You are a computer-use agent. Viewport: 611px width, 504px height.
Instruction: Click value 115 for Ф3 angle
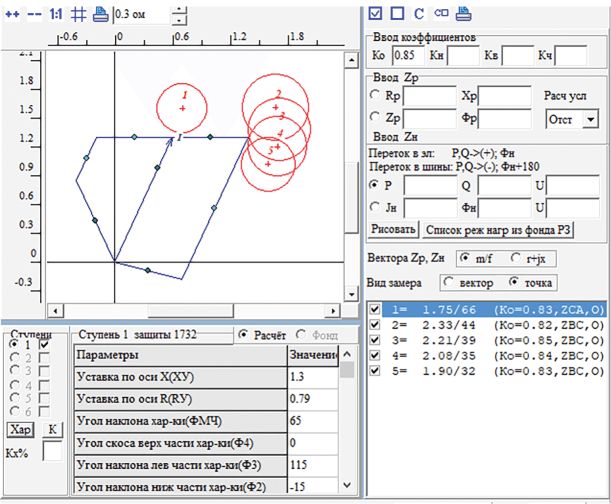pos(313,465)
